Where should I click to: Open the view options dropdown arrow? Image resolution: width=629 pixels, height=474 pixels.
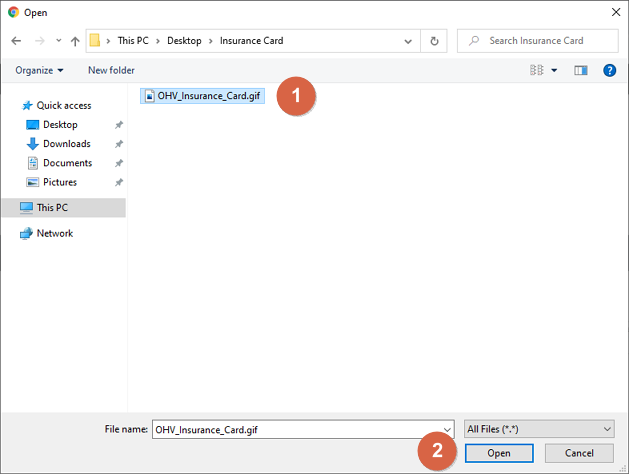coord(554,70)
